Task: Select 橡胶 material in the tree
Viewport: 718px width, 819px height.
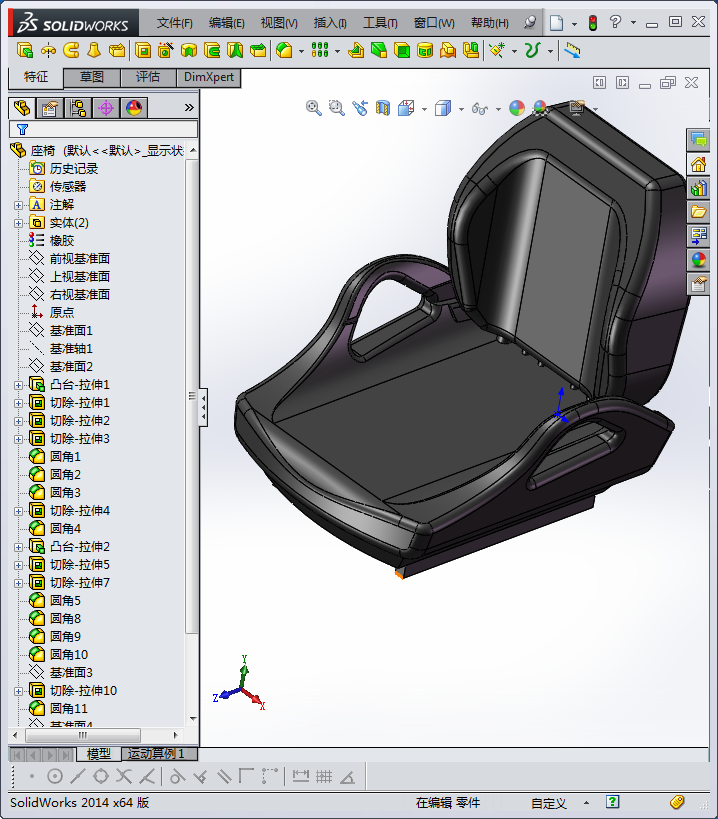Action: 62,241
